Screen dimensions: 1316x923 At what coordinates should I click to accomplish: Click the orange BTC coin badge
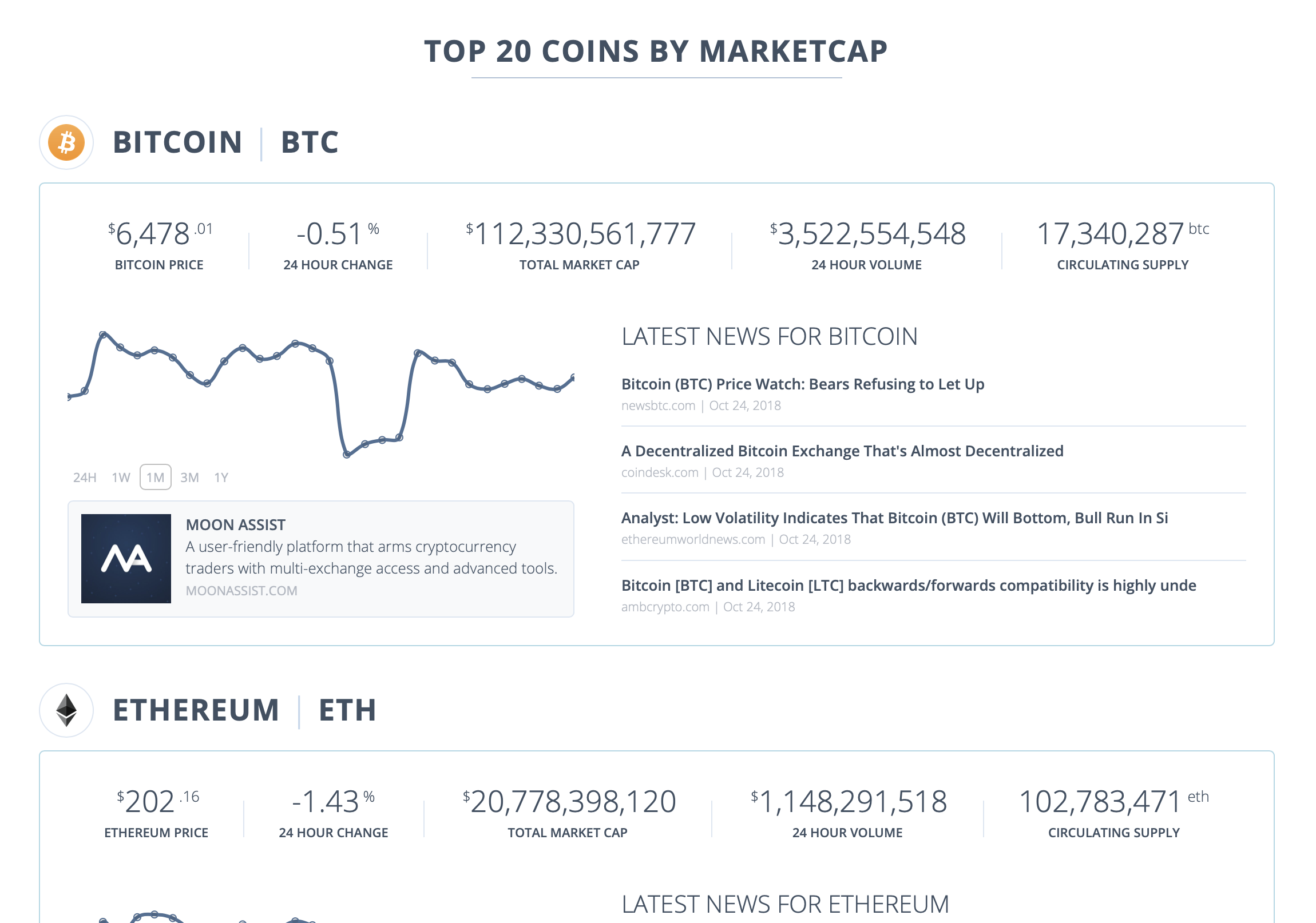coord(66,142)
